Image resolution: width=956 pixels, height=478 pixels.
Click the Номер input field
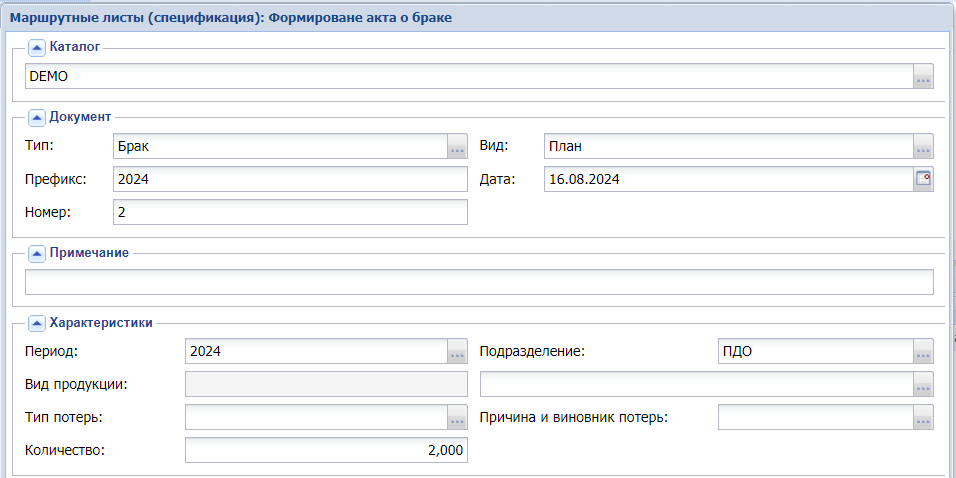click(x=289, y=212)
